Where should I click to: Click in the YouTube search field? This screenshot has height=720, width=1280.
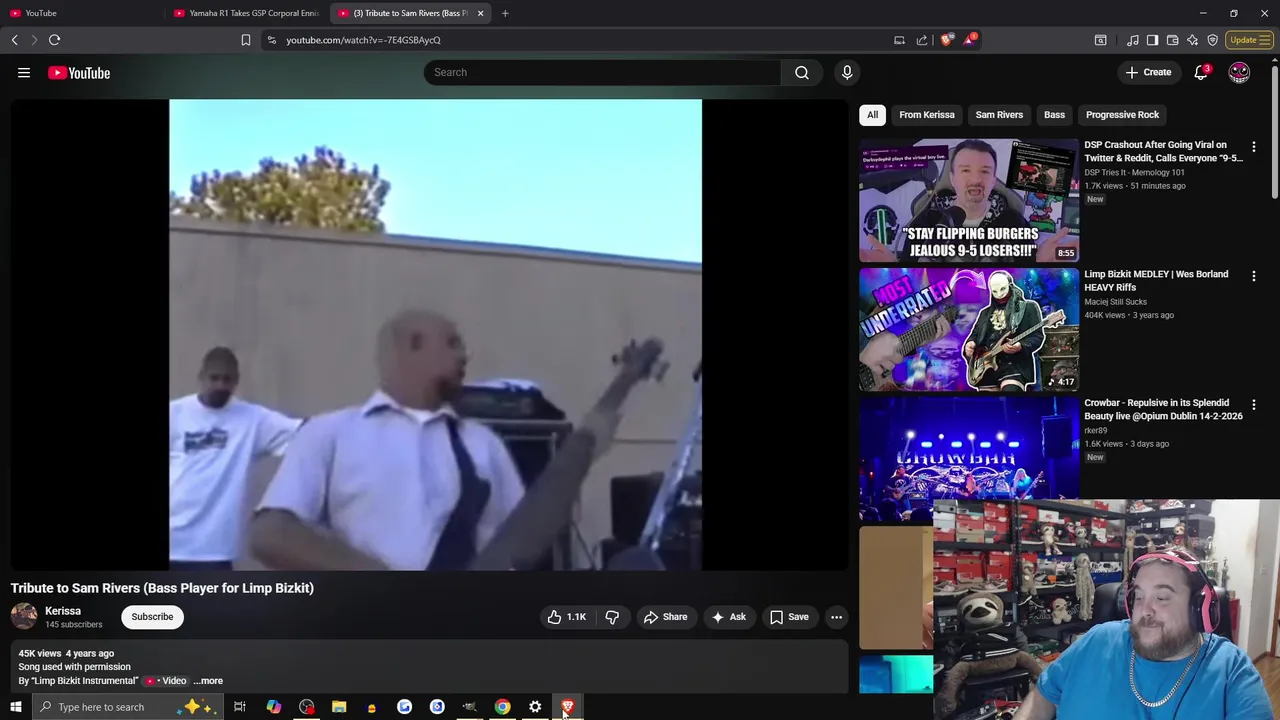pos(602,72)
